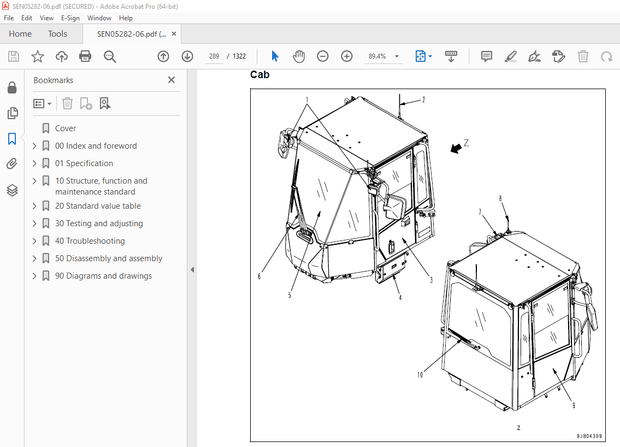Expand 20 Standard value table bookmark

pos(35,206)
